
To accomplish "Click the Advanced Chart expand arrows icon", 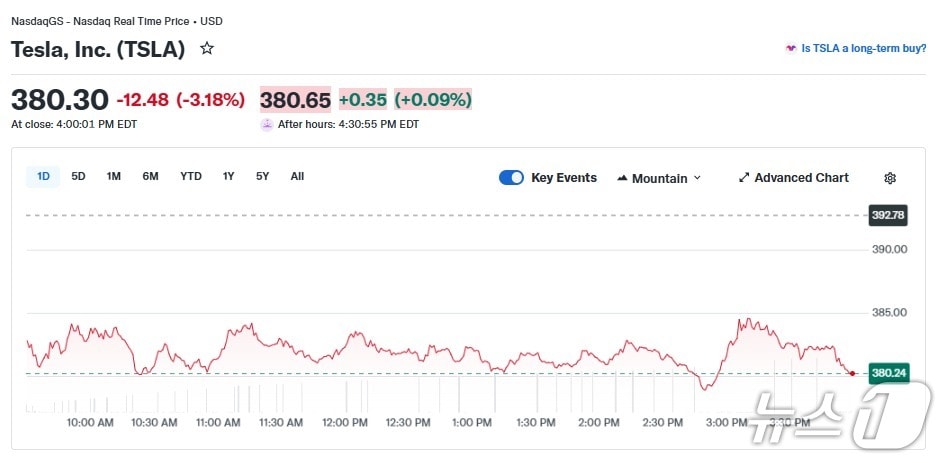I will point(744,178).
